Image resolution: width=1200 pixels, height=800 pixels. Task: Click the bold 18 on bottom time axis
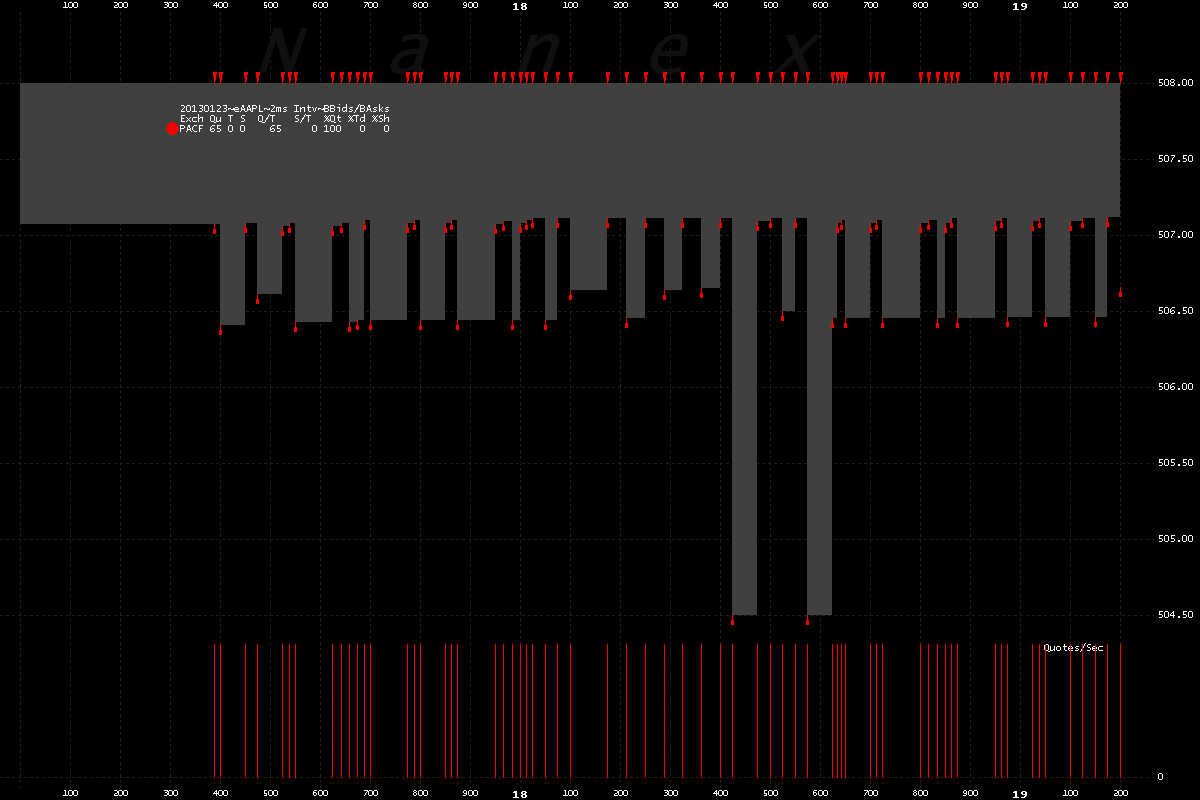click(x=519, y=794)
